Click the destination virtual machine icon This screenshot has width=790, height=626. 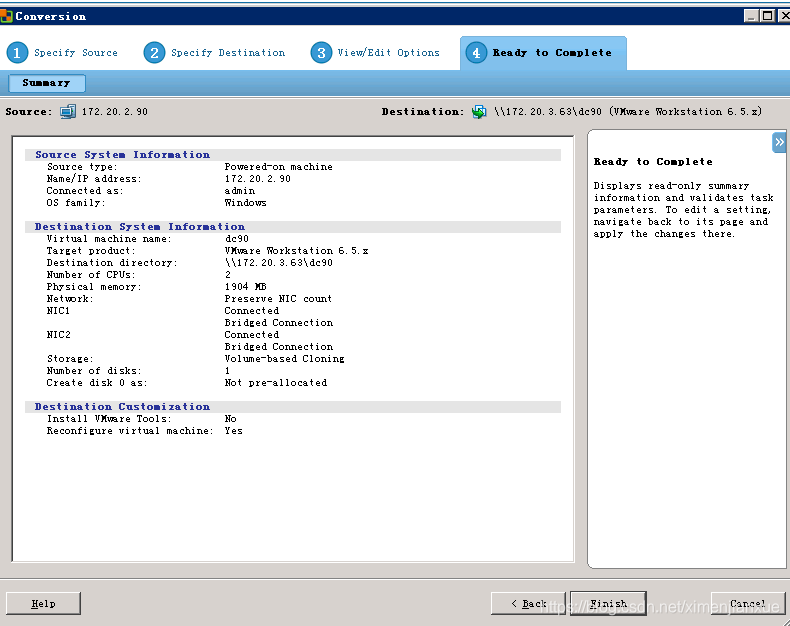click(x=479, y=111)
